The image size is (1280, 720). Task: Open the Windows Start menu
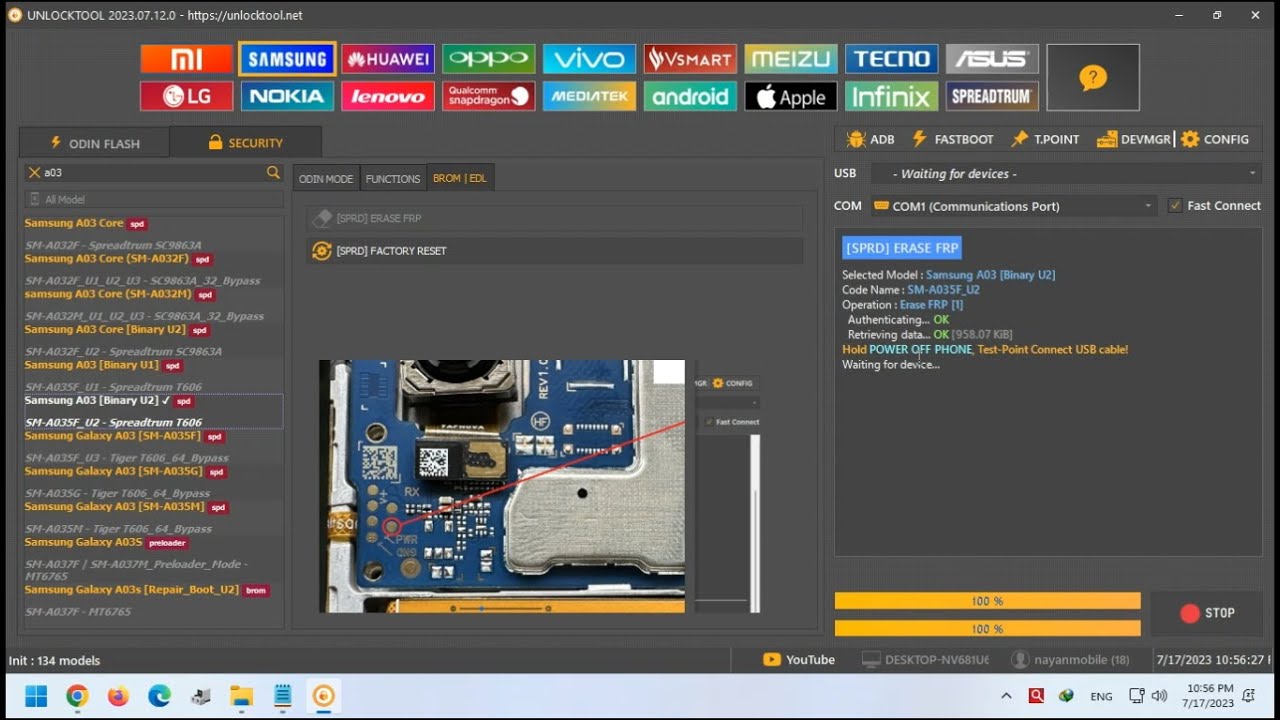click(36, 696)
